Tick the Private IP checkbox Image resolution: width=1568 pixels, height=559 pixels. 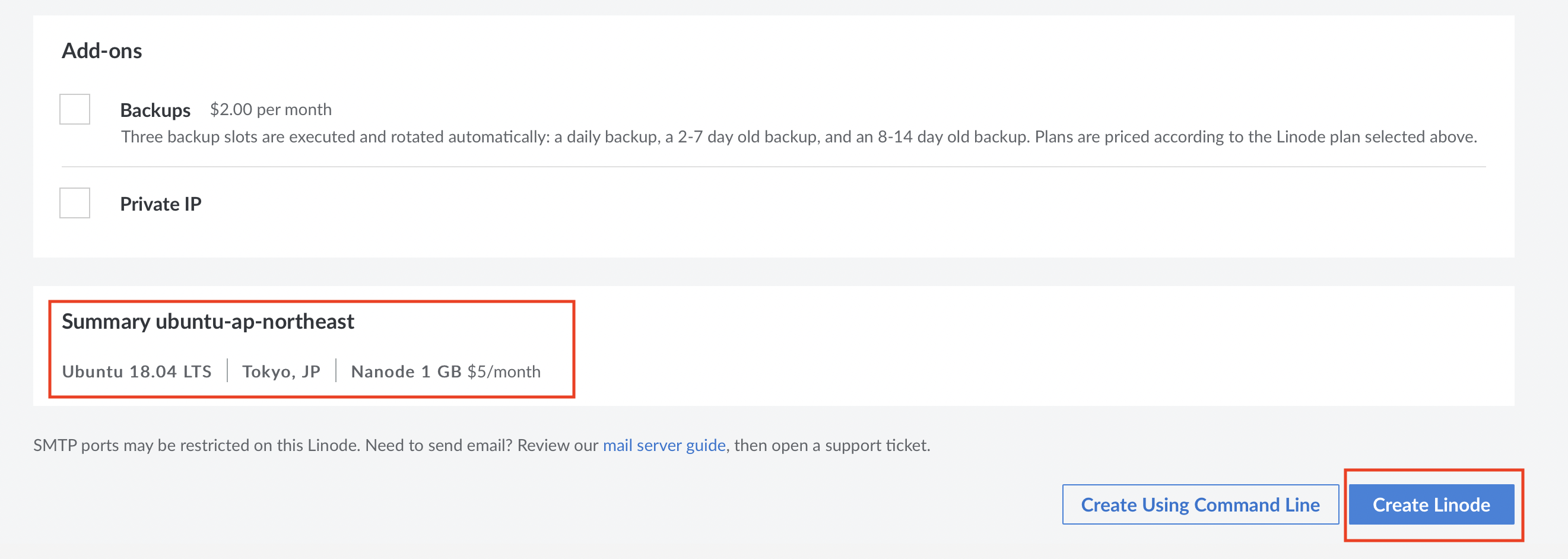click(74, 203)
